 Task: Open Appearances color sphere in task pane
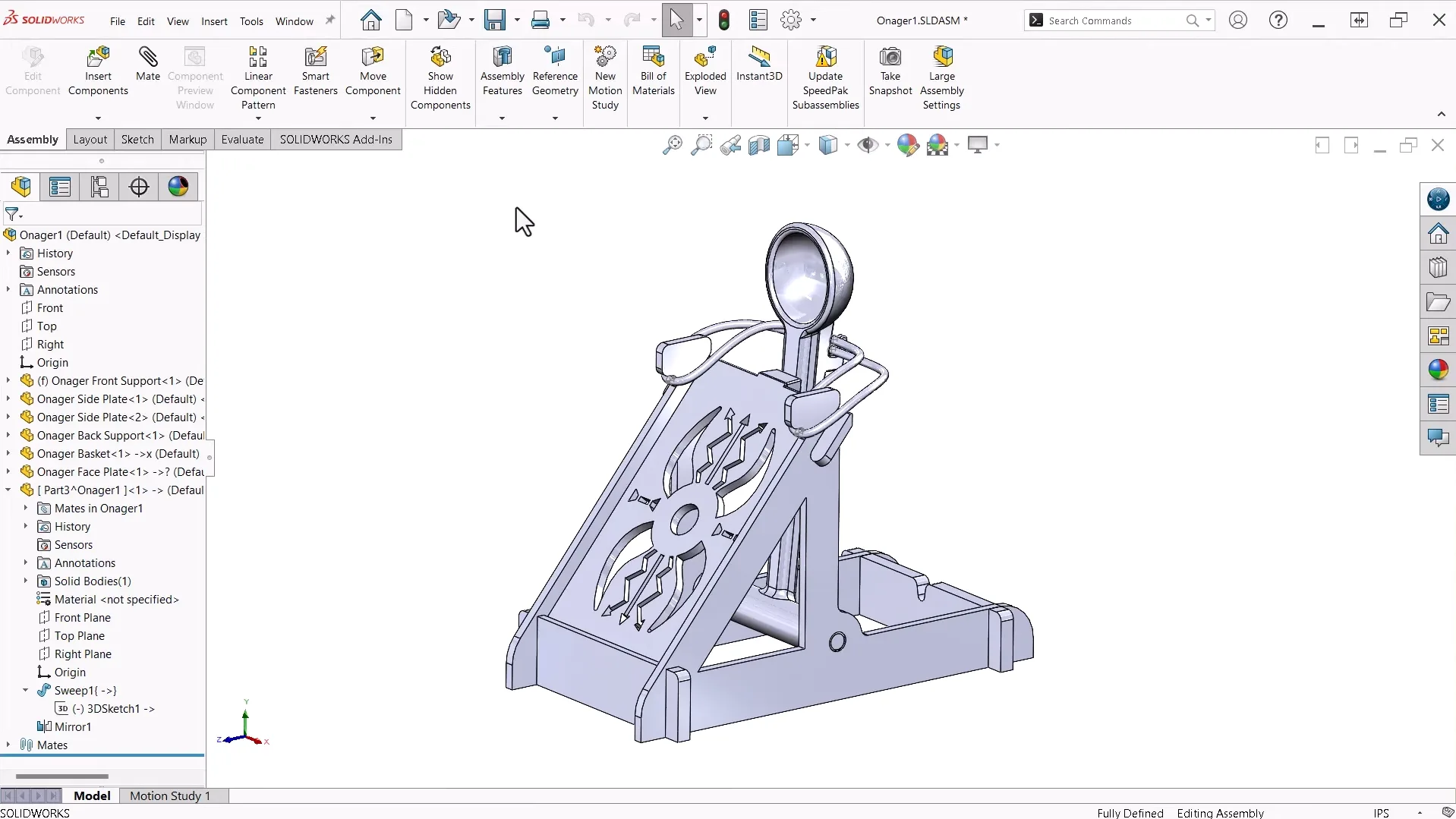click(1438, 370)
